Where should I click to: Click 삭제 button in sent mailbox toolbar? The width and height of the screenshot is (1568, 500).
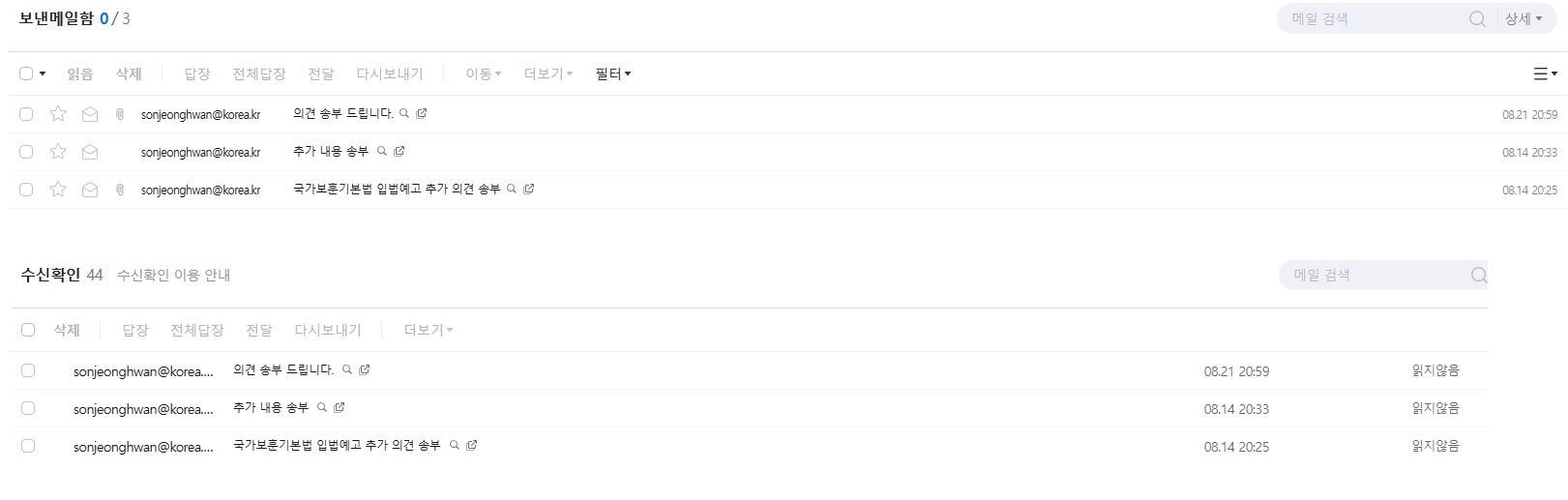pos(129,74)
